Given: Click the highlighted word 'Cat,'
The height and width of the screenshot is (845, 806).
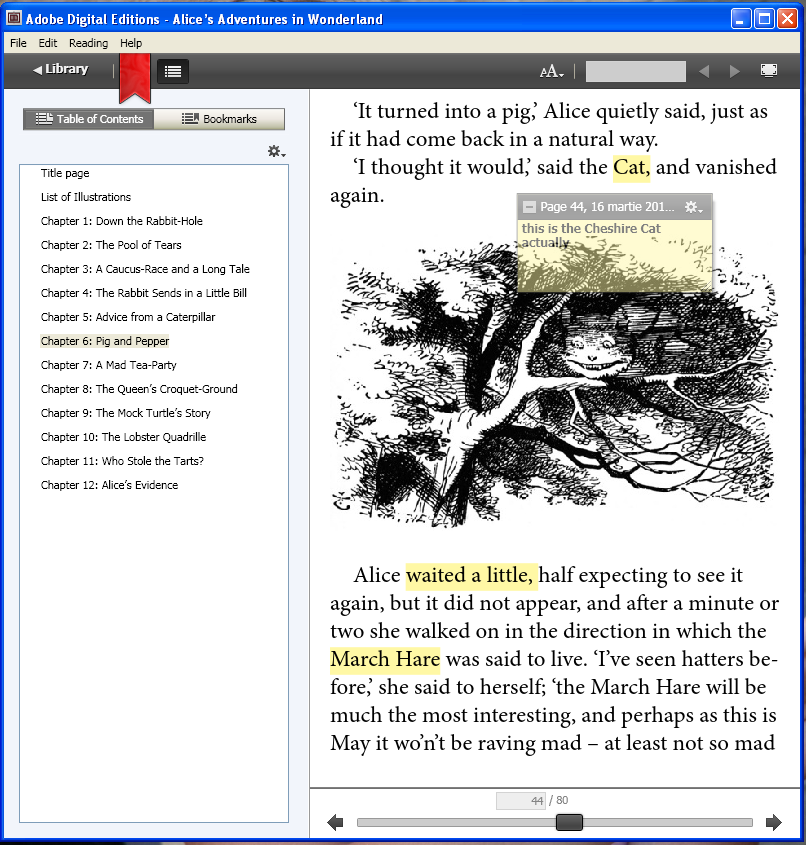Looking at the screenshot, I should [631, 168].
